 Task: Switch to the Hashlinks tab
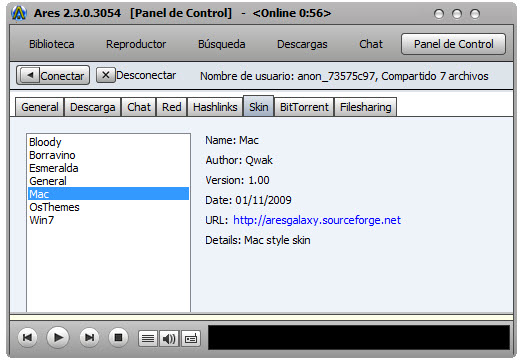coord(215,107)
